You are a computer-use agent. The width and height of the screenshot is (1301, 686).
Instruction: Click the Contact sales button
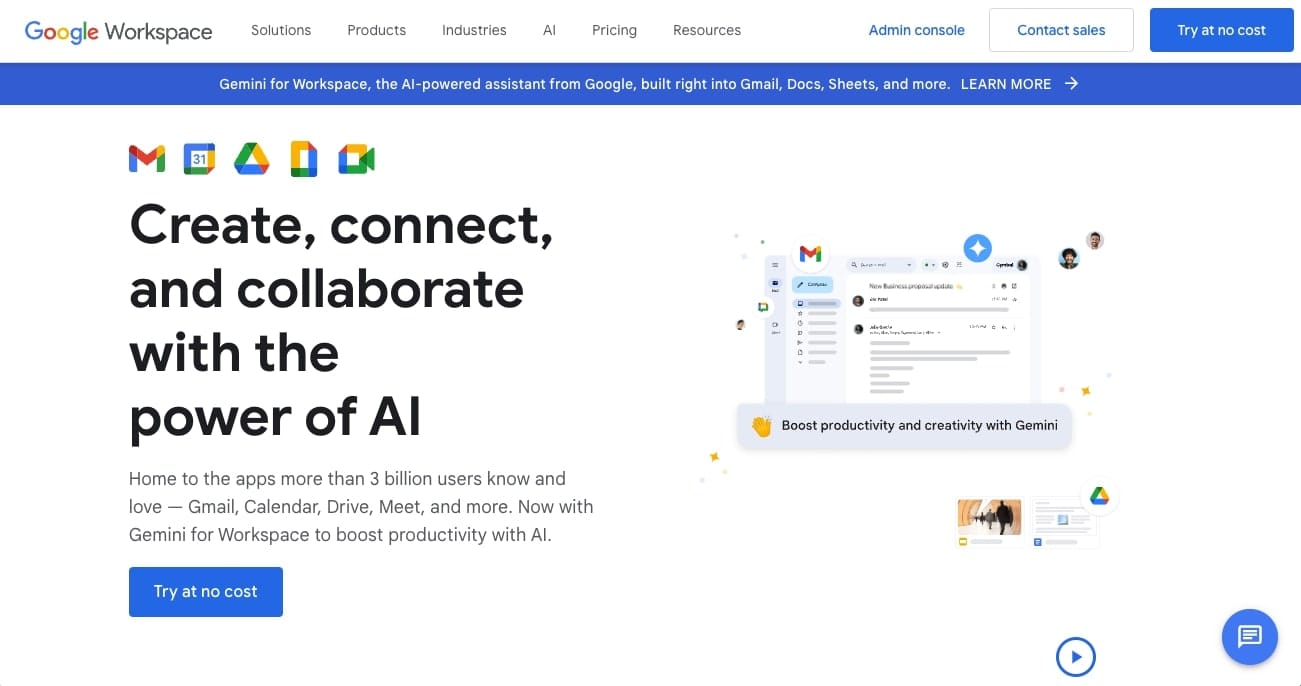click(x=1061, y=30)
